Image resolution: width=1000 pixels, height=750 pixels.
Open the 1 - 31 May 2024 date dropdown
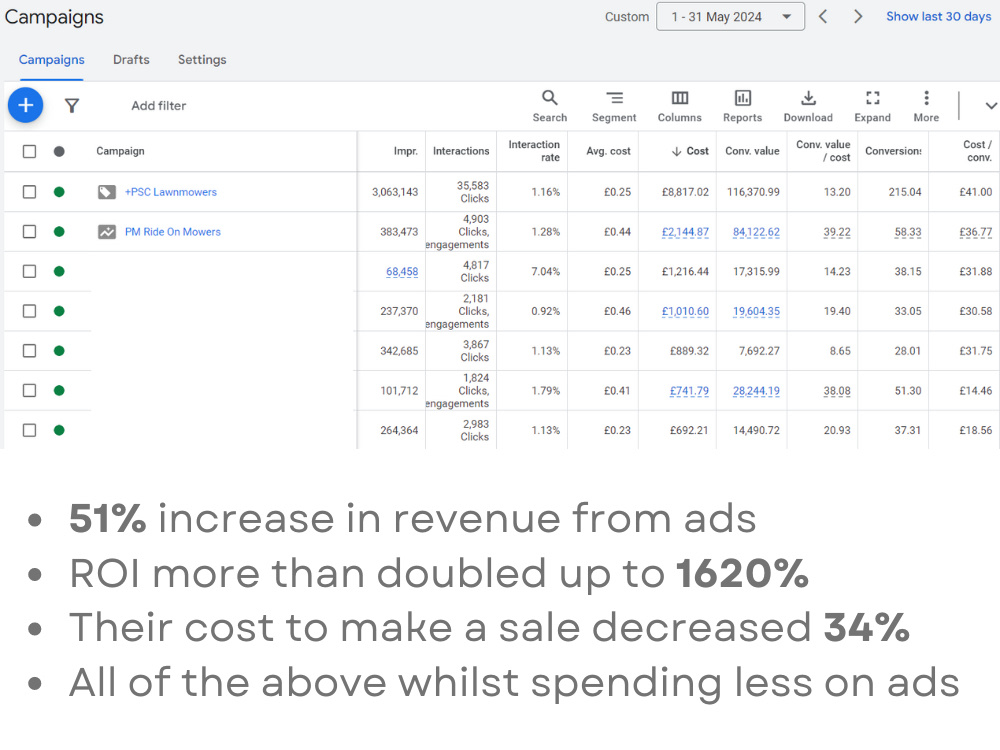click(x=730, y=17)
